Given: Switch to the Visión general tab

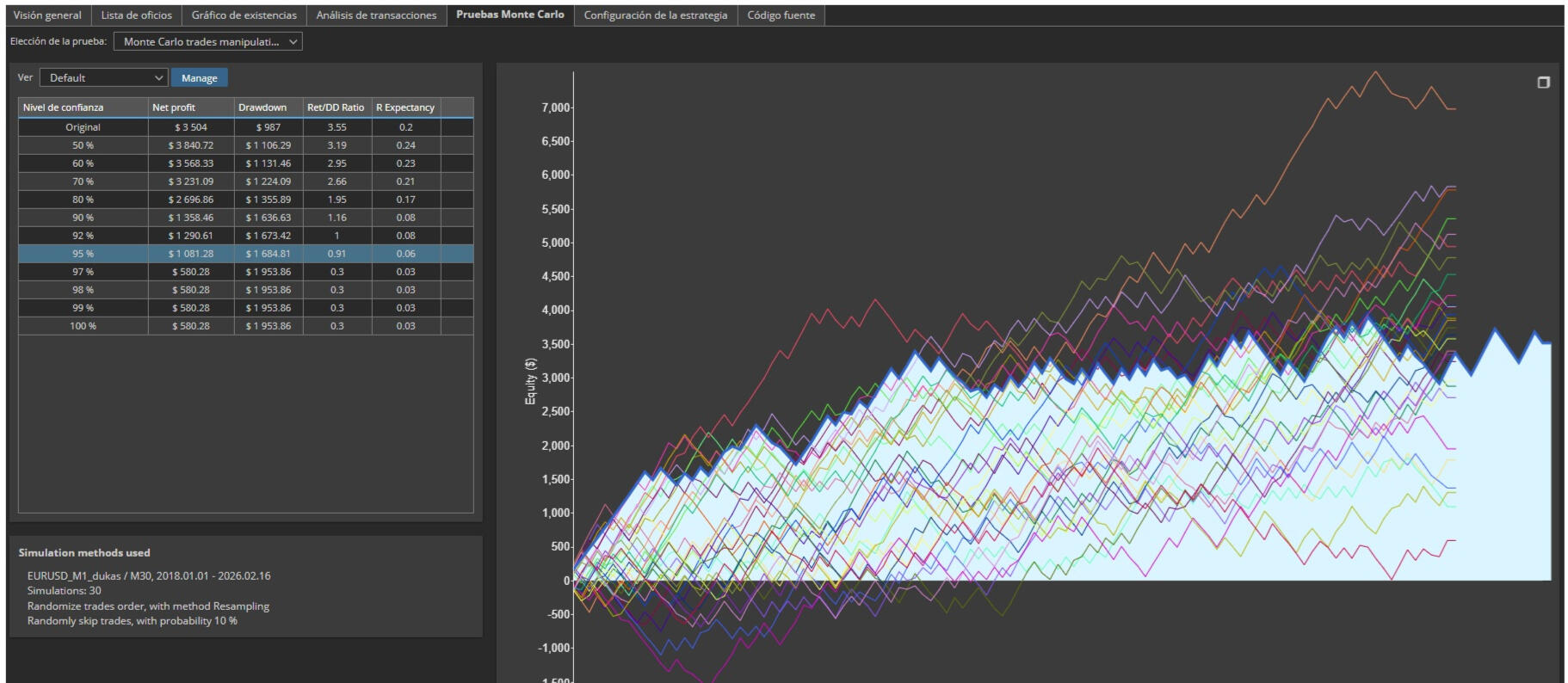Looking at the screenshot, I should pos(47,15).
